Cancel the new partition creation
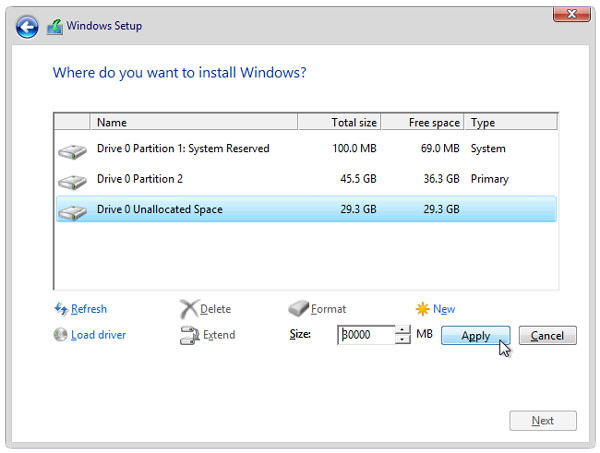600x453 pixels. click(548, 336)
